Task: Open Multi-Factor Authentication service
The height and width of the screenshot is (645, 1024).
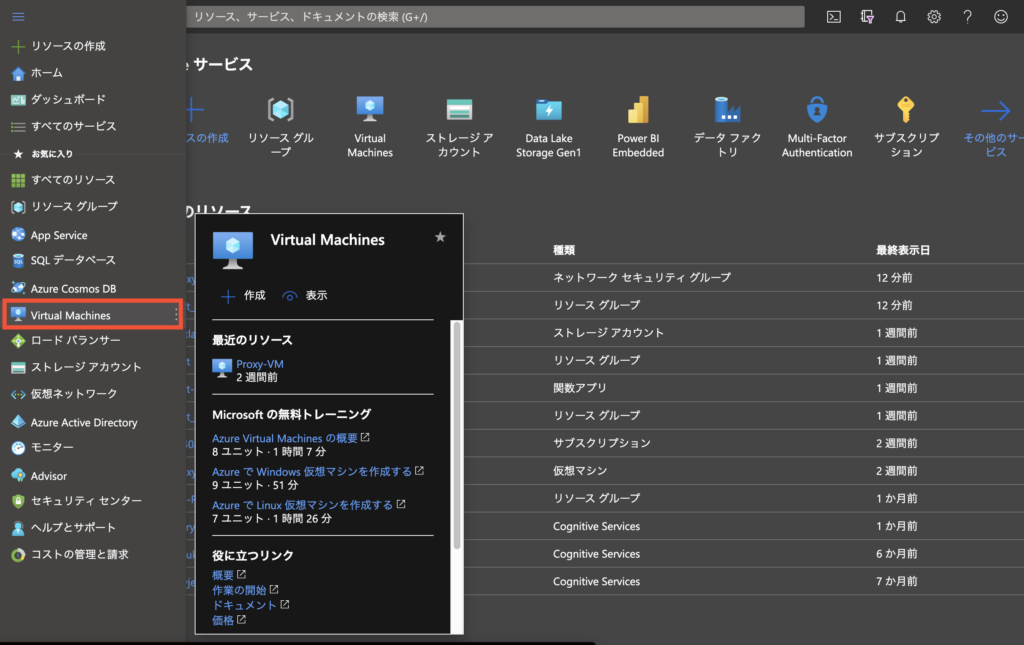Action: click(x=817, y=127)
